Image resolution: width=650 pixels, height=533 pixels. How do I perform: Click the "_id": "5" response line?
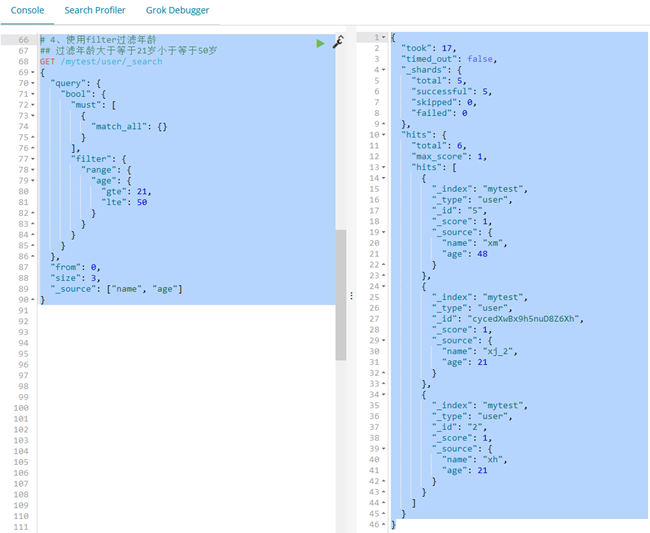[459, 211]
